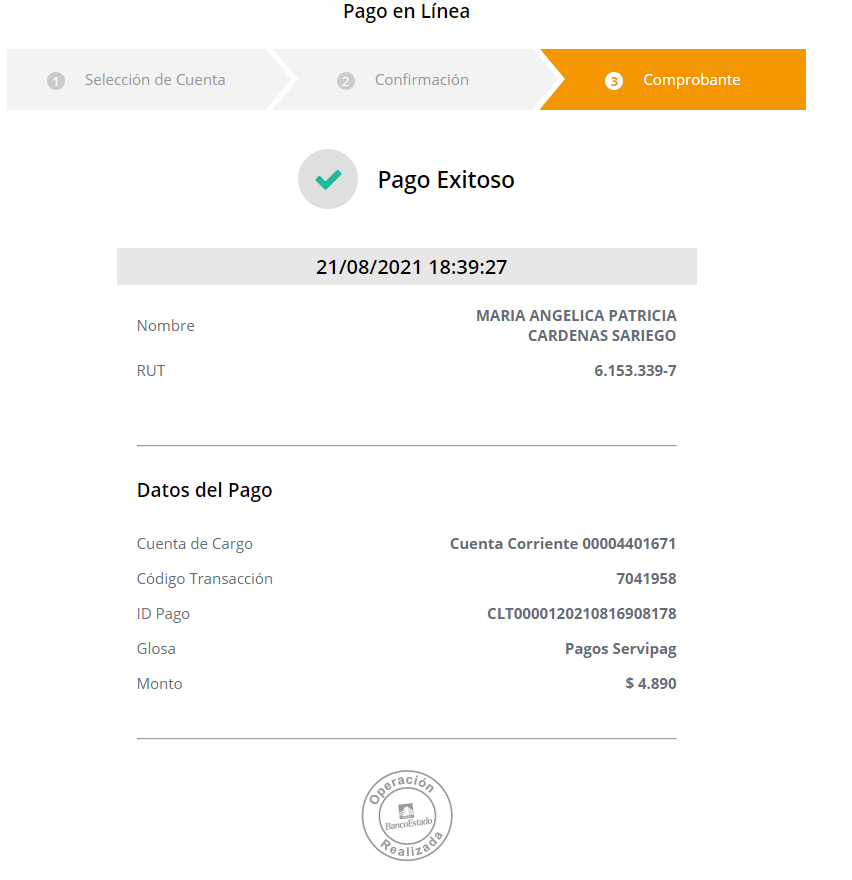Viewport: 852px width, 880px height.
Task: Click the ID Pago value CLT000120210816908178
Action: [581, 613]
